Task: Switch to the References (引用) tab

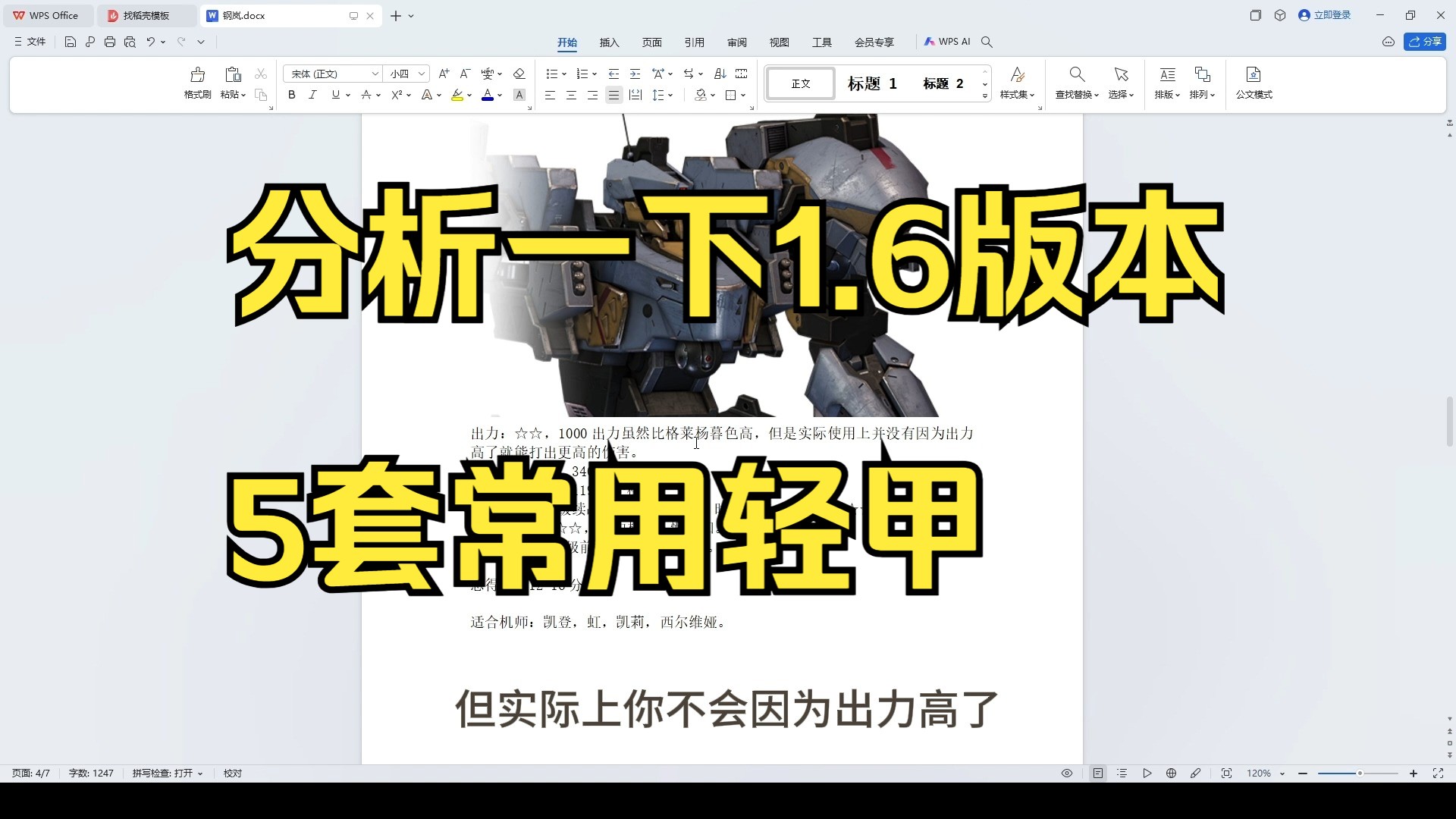Action: 694,42
